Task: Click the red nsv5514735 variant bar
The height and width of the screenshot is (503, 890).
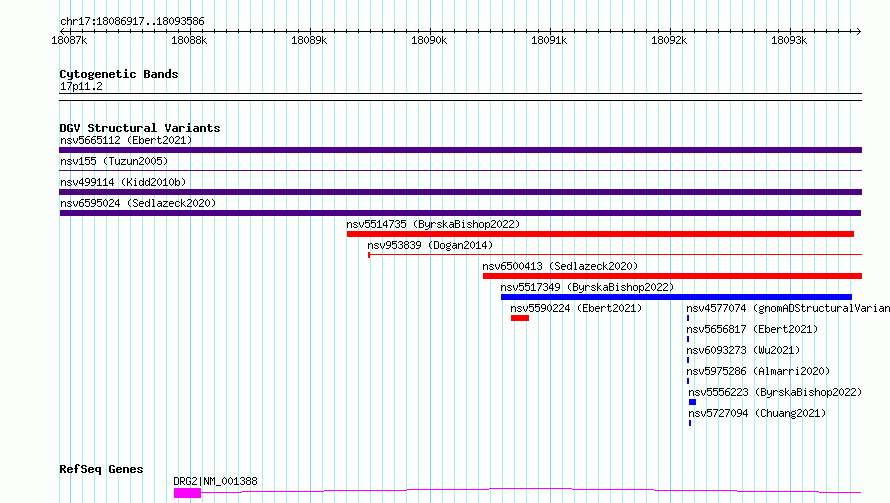Action: point(601,234)
